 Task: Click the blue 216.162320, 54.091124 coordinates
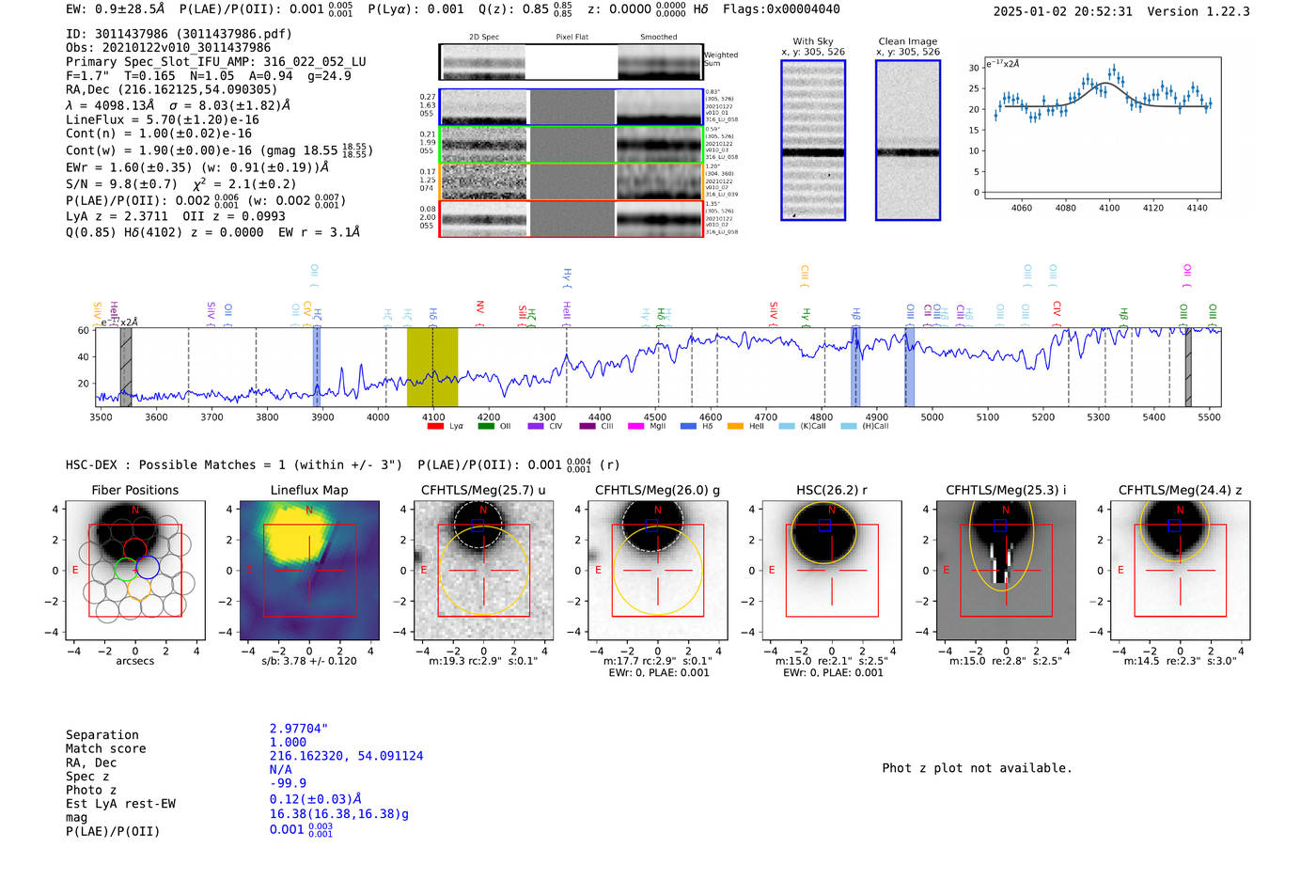pyautogui.click(x=346, y=756)
